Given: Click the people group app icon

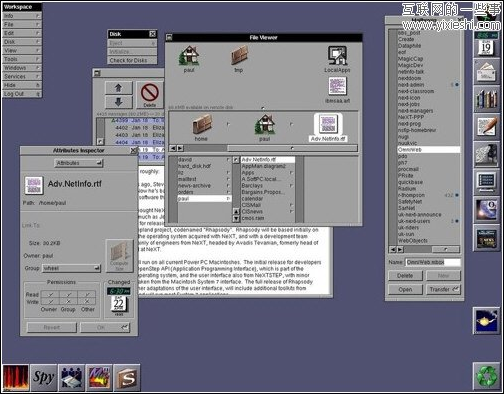Looking at the screenshot, I should (71, 378).
